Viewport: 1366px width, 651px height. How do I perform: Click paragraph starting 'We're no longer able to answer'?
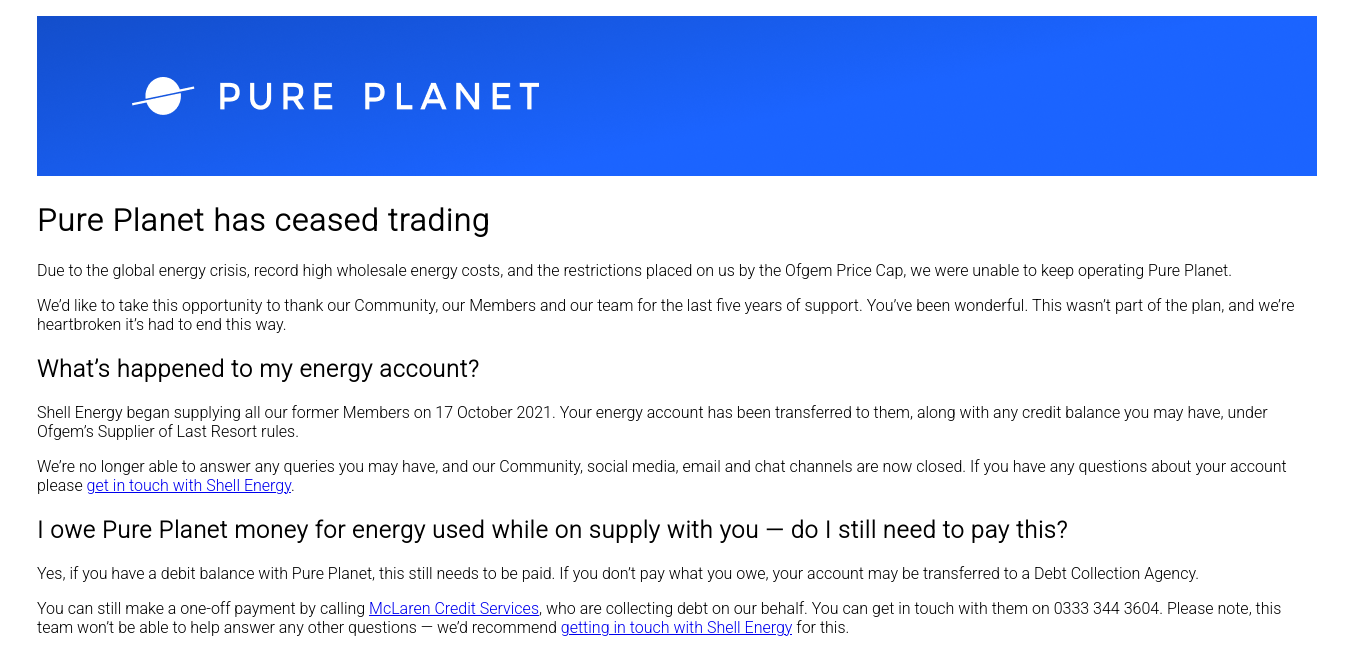click(662, 476)
